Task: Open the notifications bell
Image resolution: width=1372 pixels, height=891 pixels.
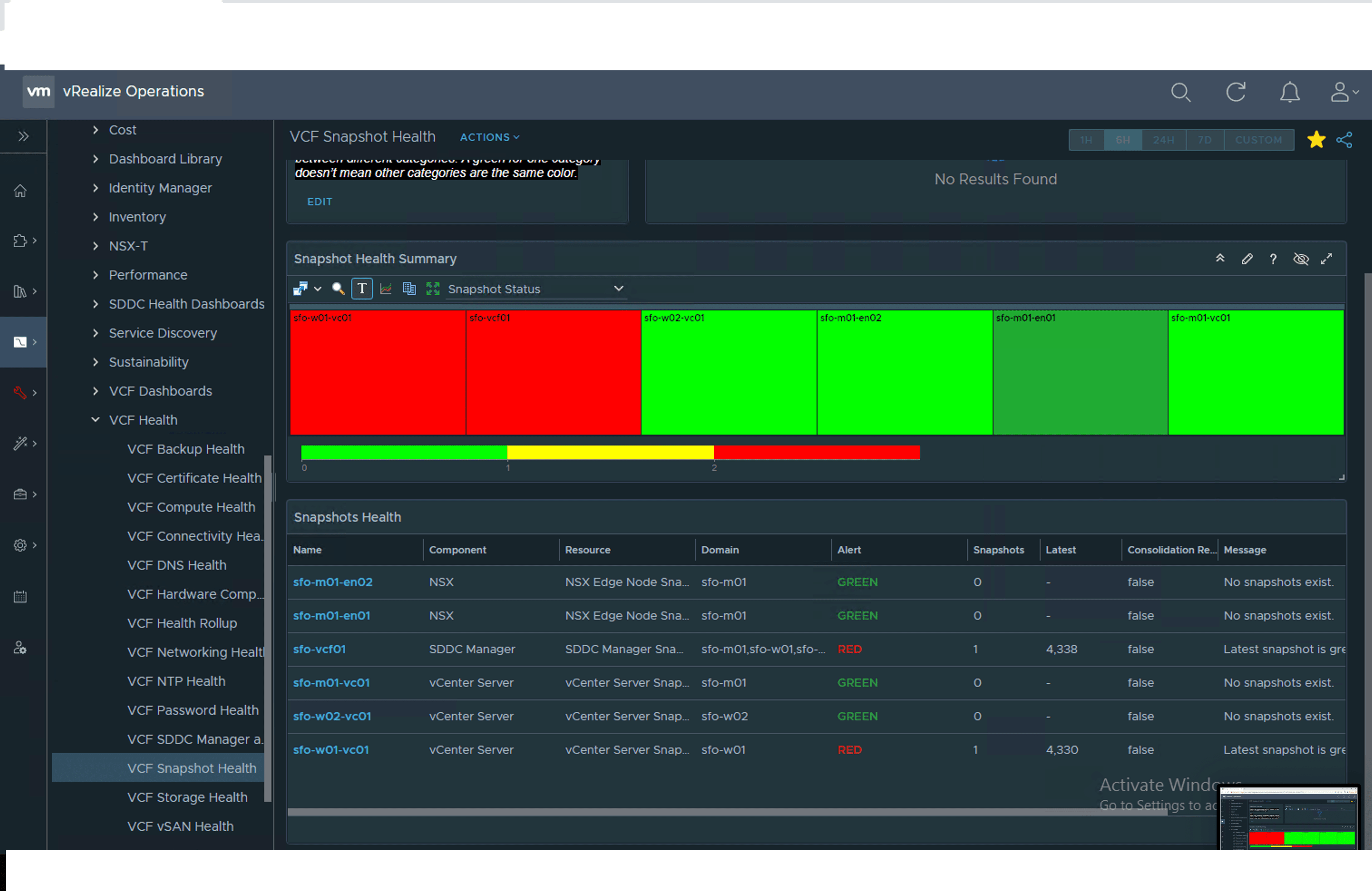Action: tap(1289, 92)
